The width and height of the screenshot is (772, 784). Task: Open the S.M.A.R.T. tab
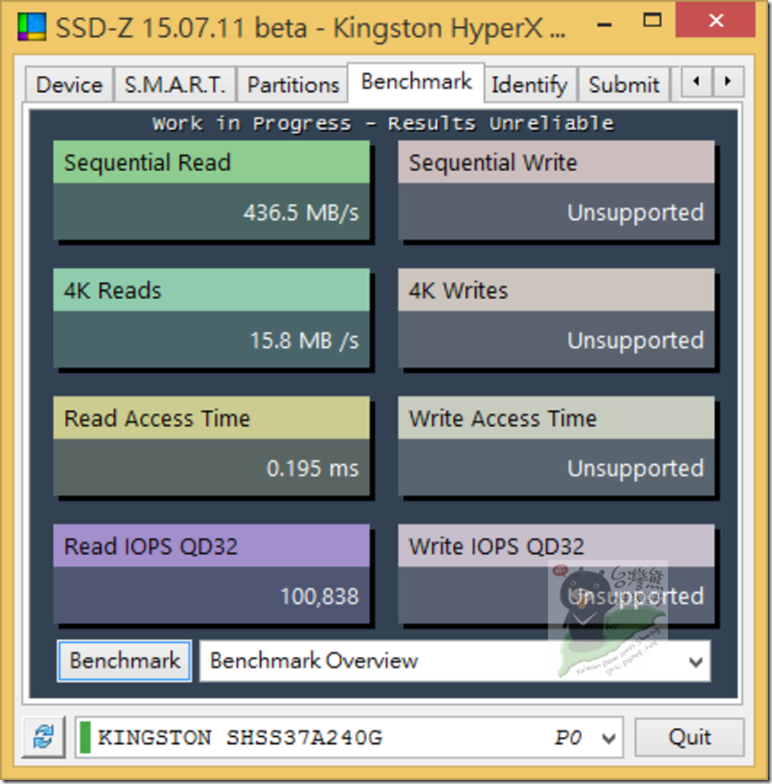coord(175,84)
